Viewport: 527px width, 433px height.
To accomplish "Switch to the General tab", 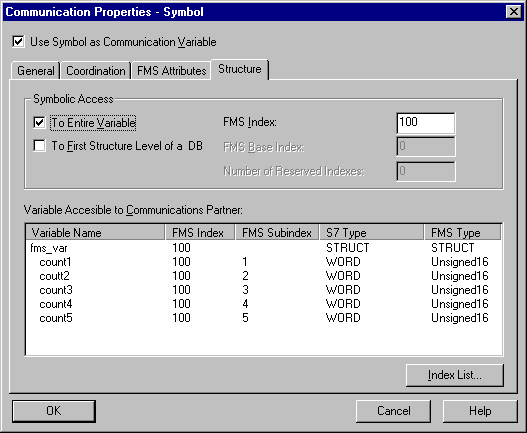I will tap(35, 71).
